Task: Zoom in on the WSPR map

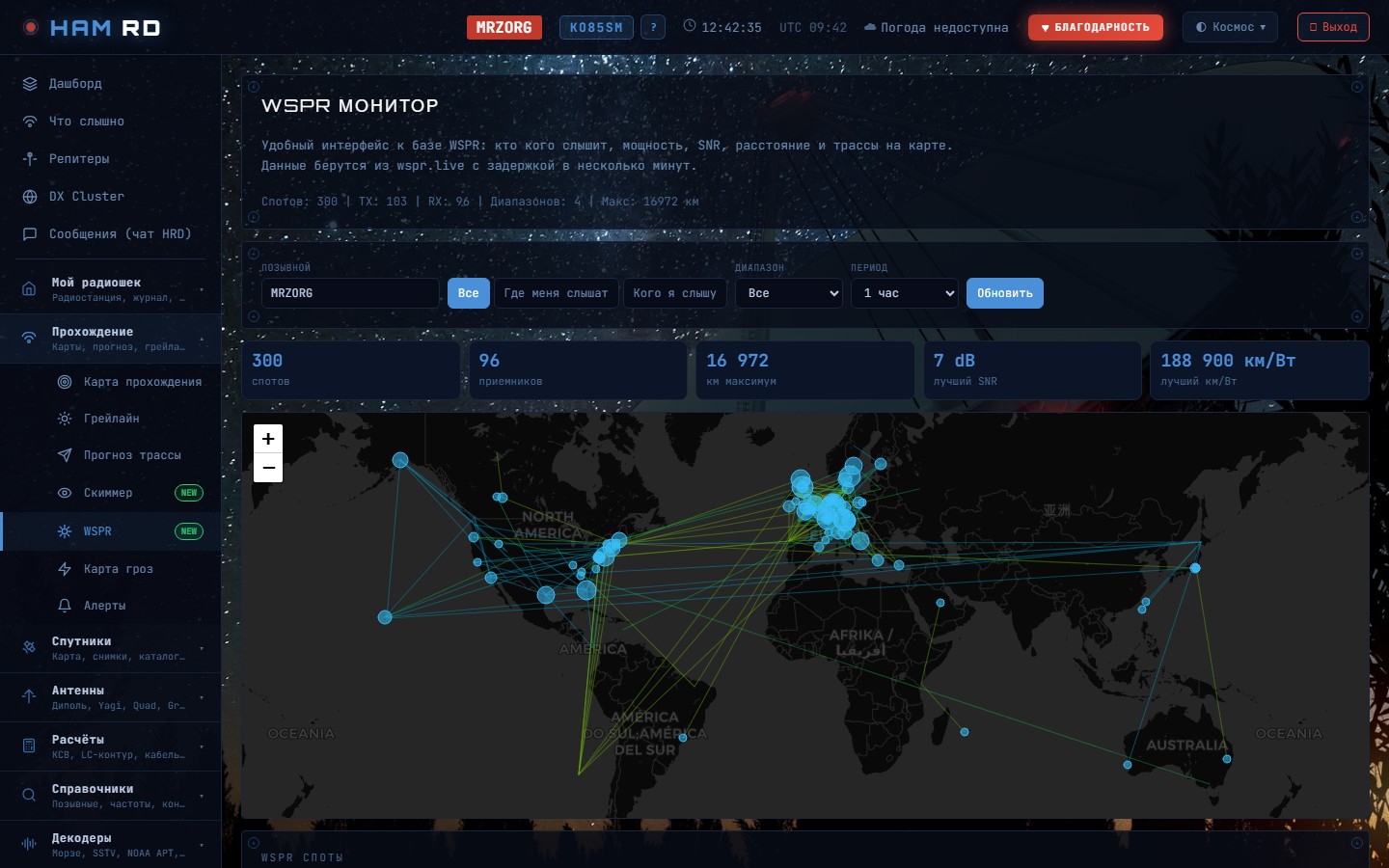Action: (268, 439)
